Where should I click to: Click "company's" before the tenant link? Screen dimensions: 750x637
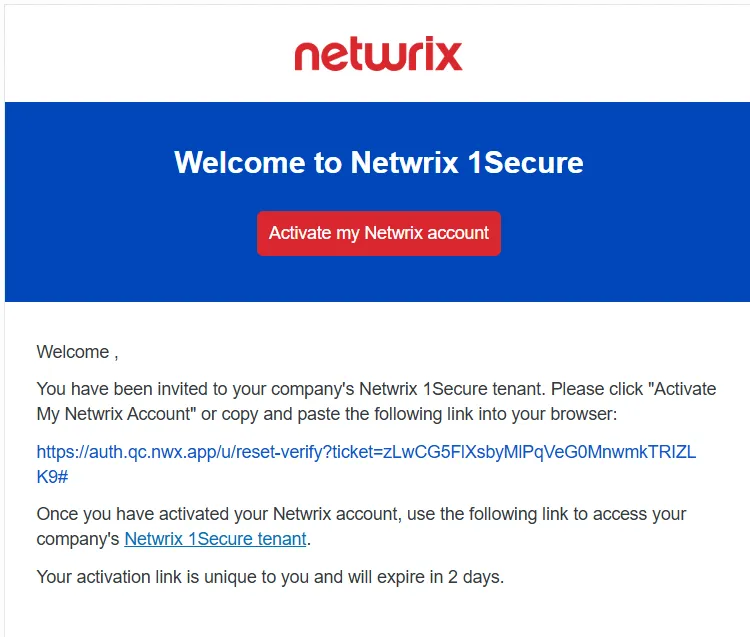pos(77,539)
